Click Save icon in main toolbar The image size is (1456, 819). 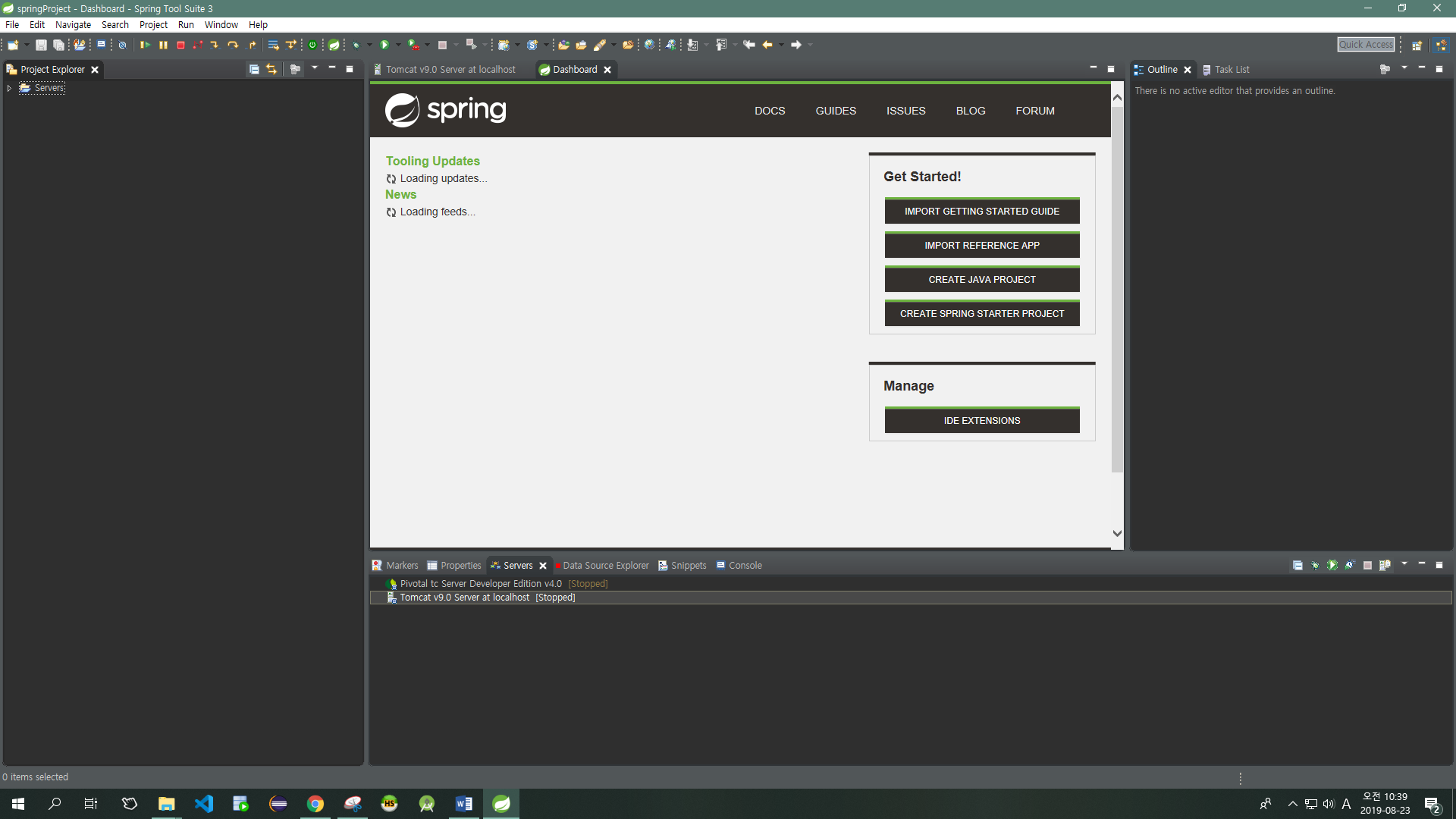point(41,45)
